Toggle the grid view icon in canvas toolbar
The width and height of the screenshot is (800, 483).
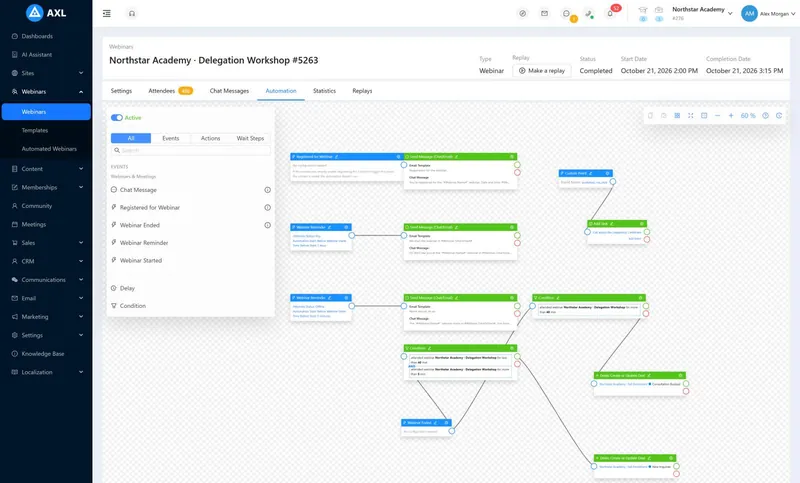[x=677, y=116]
